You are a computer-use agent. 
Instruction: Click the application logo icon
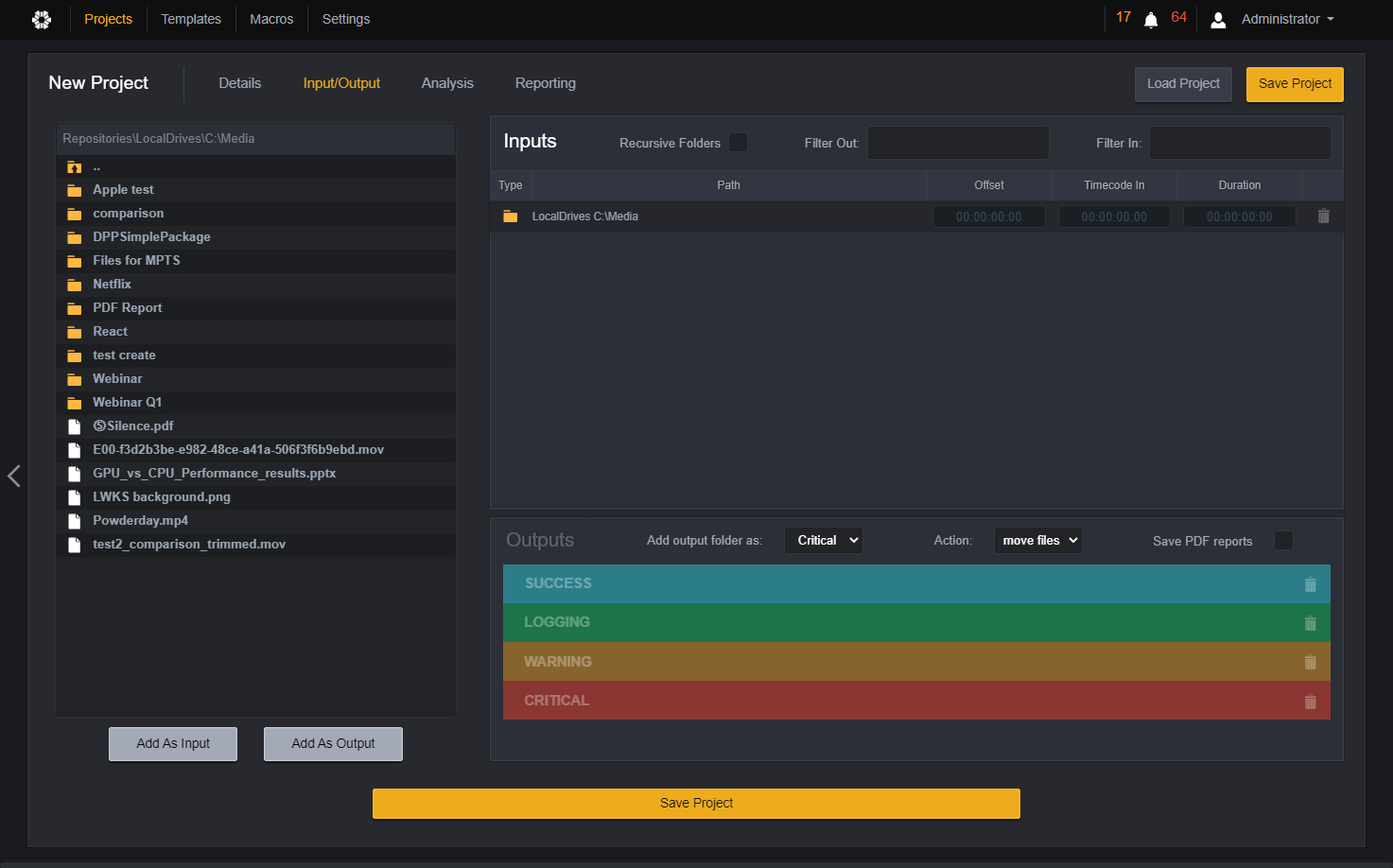42,19
